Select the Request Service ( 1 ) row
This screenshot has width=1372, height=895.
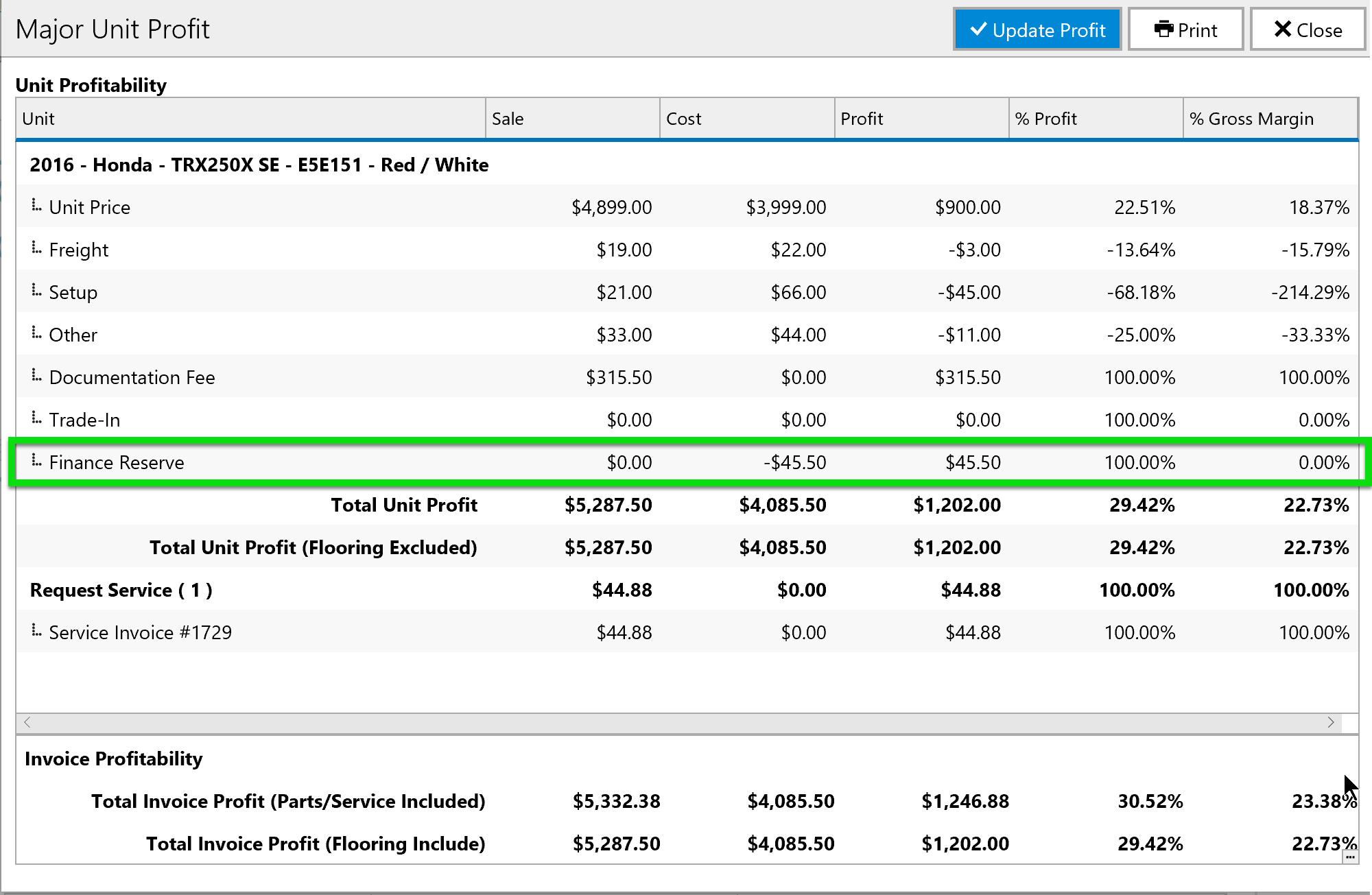(x=121, y=590)
